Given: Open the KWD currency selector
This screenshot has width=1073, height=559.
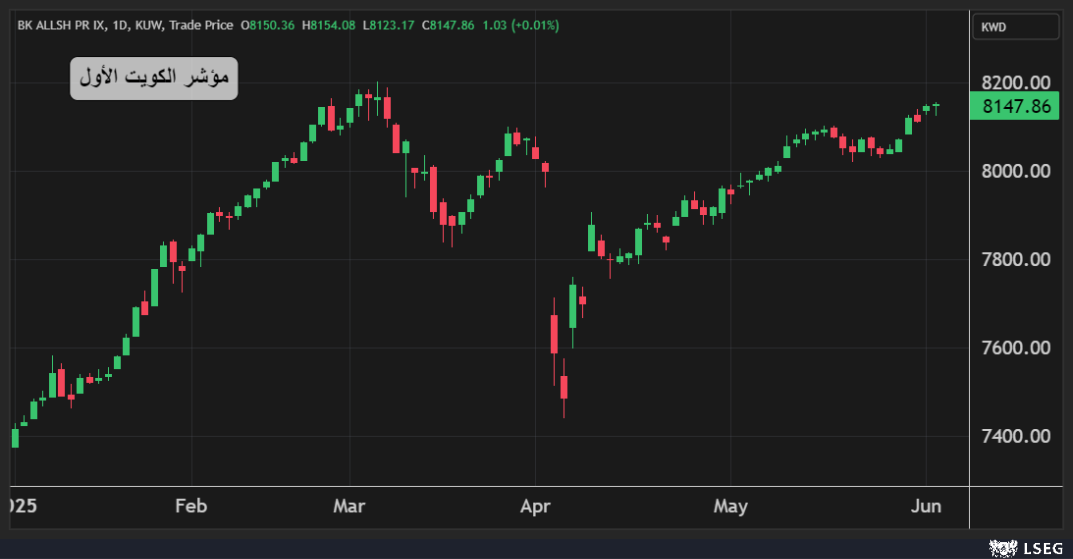Looking at the screenshot, I should (x=1015, y=27).
